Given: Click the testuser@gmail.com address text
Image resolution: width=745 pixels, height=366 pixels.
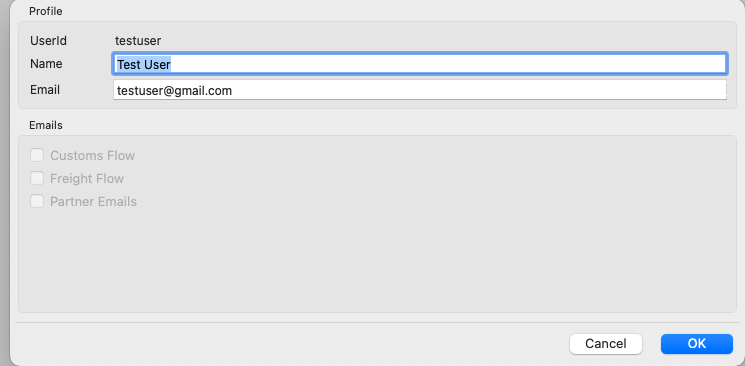Looking at the screenshot, I should tap(174, 90).
